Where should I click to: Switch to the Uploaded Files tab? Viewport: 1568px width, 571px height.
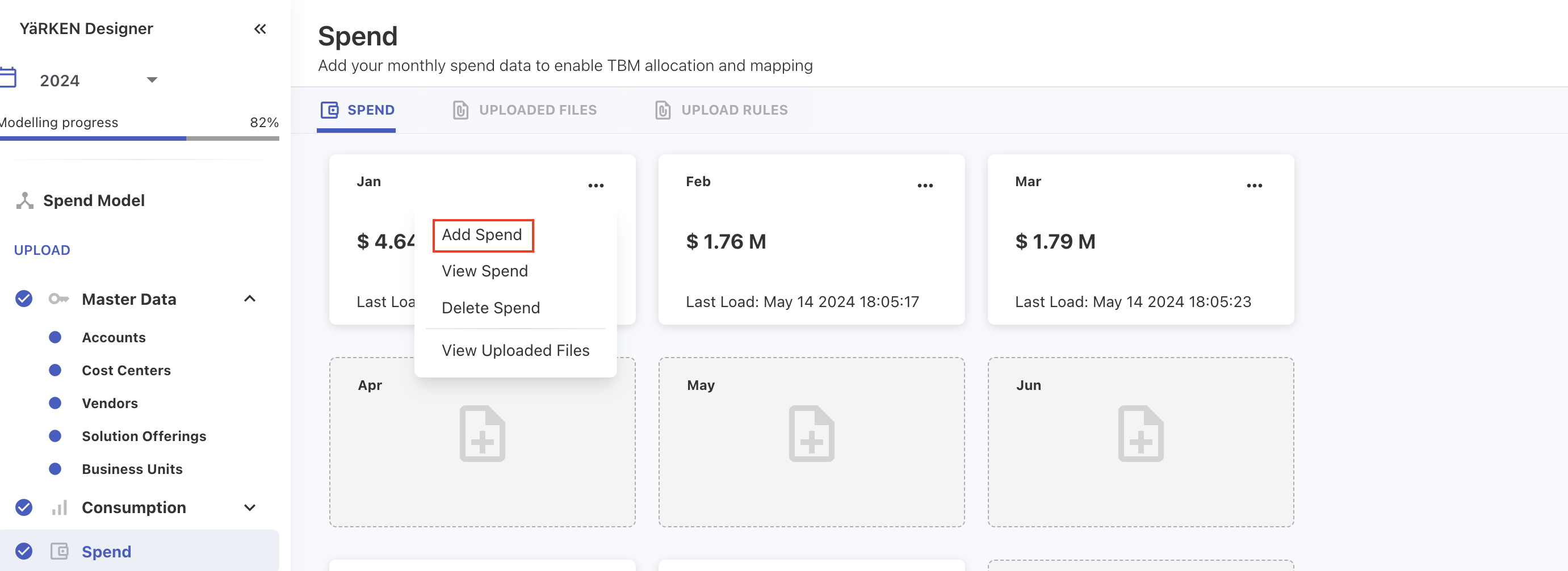click(525, 110)
